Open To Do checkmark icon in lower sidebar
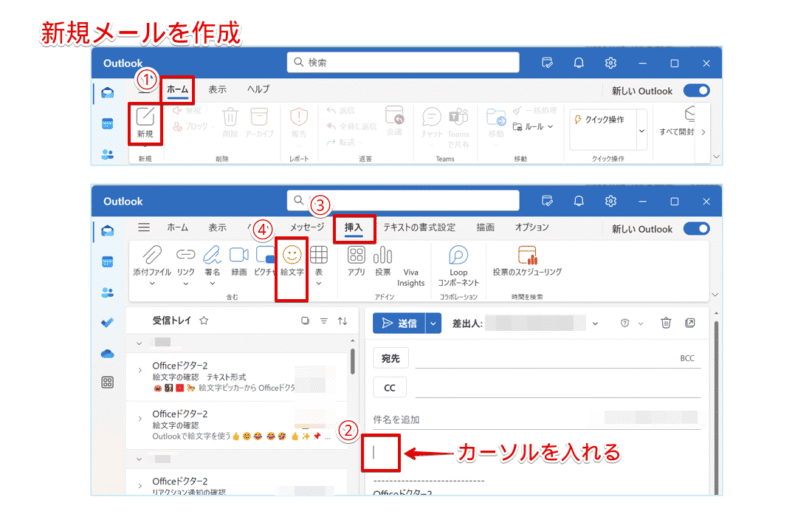 [x=107, y=323]
